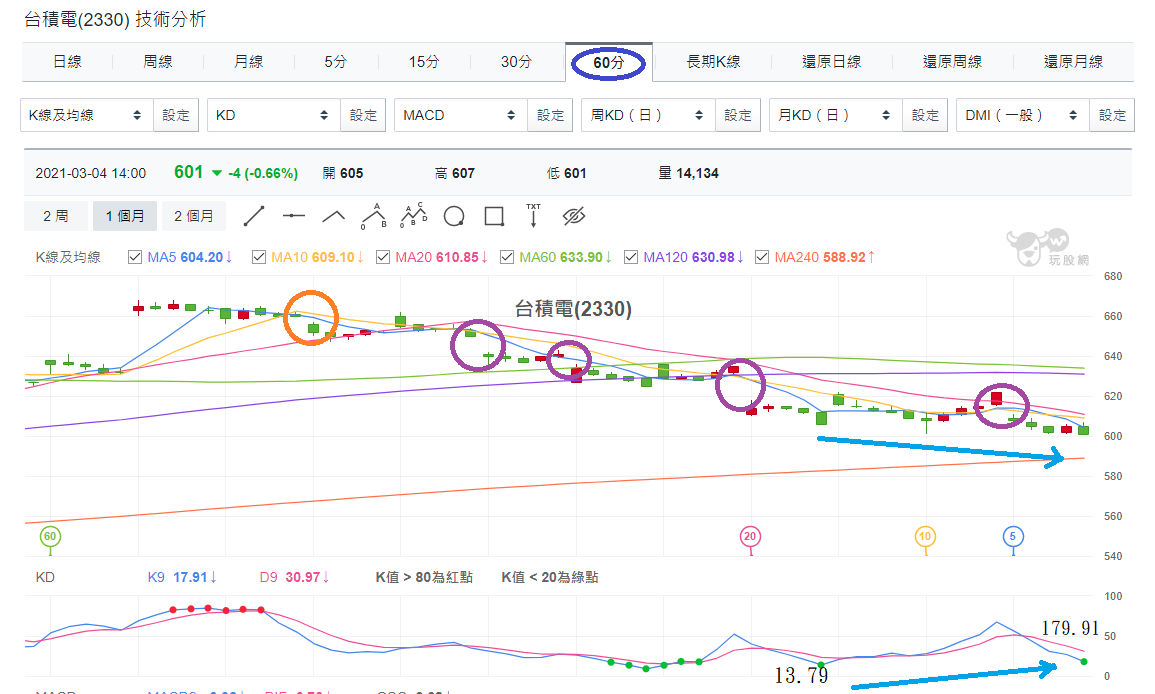Switch to the 日線 tab
The image size is (1155, 694).
tap(67, 62)
